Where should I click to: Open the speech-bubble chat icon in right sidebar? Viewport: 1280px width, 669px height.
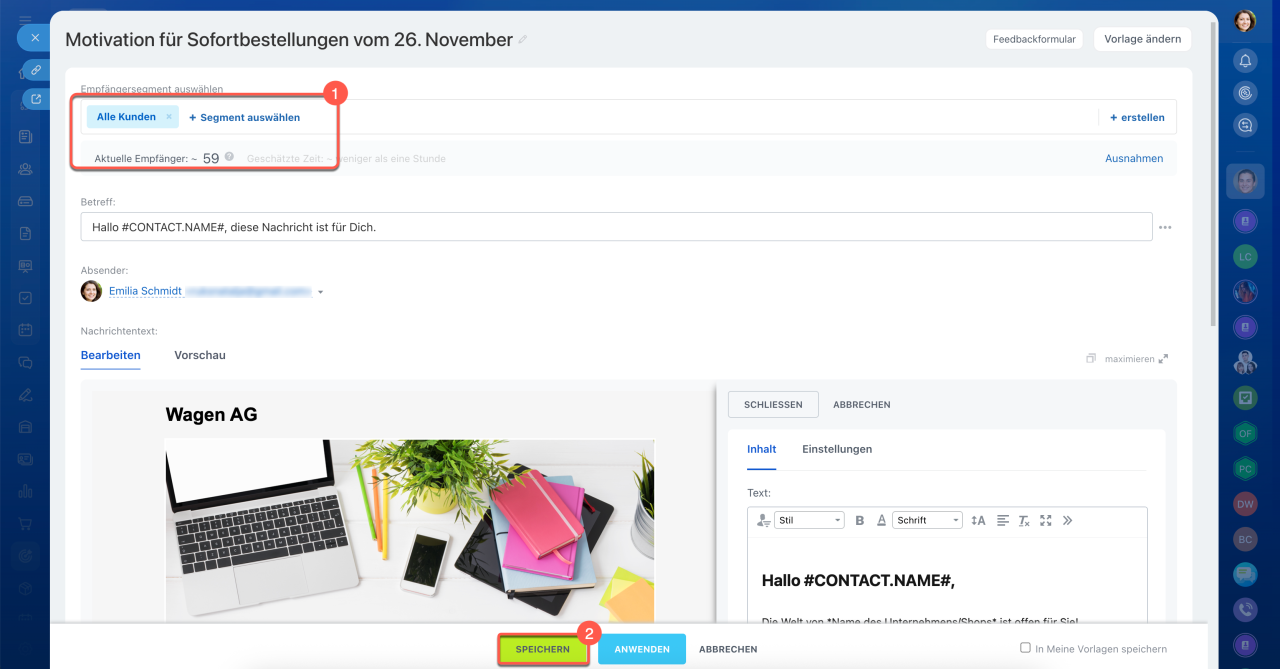coord(1245,574)
